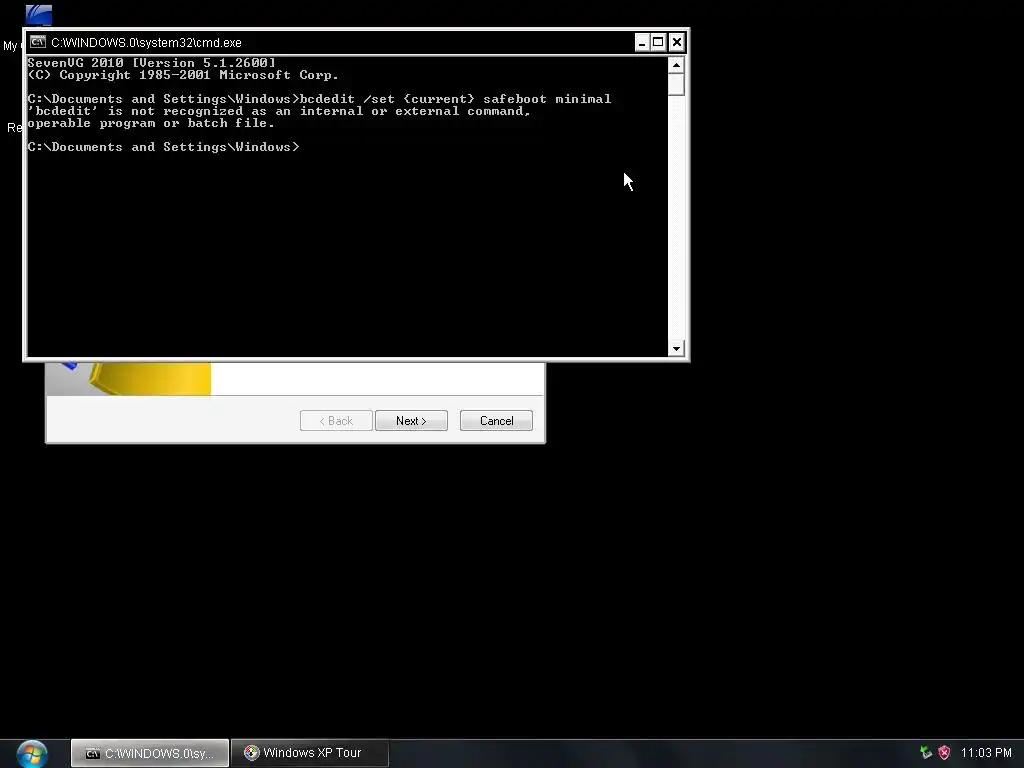The image size is (1024, 768).
Task: Click the last command prompt line
Action: [163, 147]
